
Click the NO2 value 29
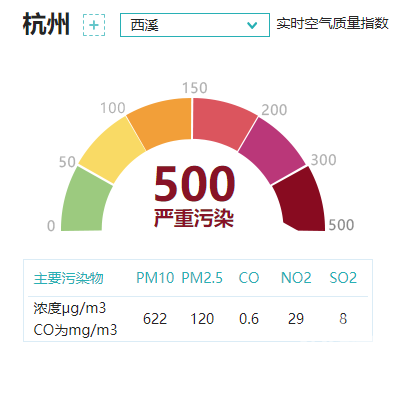pyautogui.click(x=296, y=319)
